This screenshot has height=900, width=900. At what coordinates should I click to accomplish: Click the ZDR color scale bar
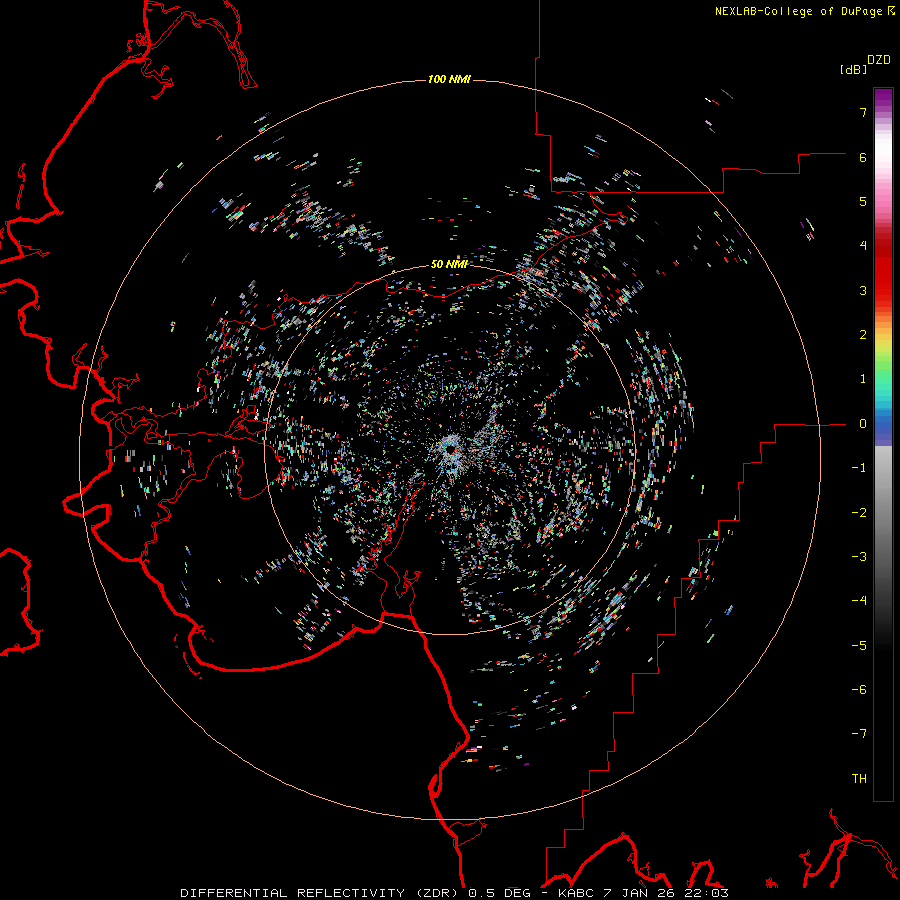[883, 444]
